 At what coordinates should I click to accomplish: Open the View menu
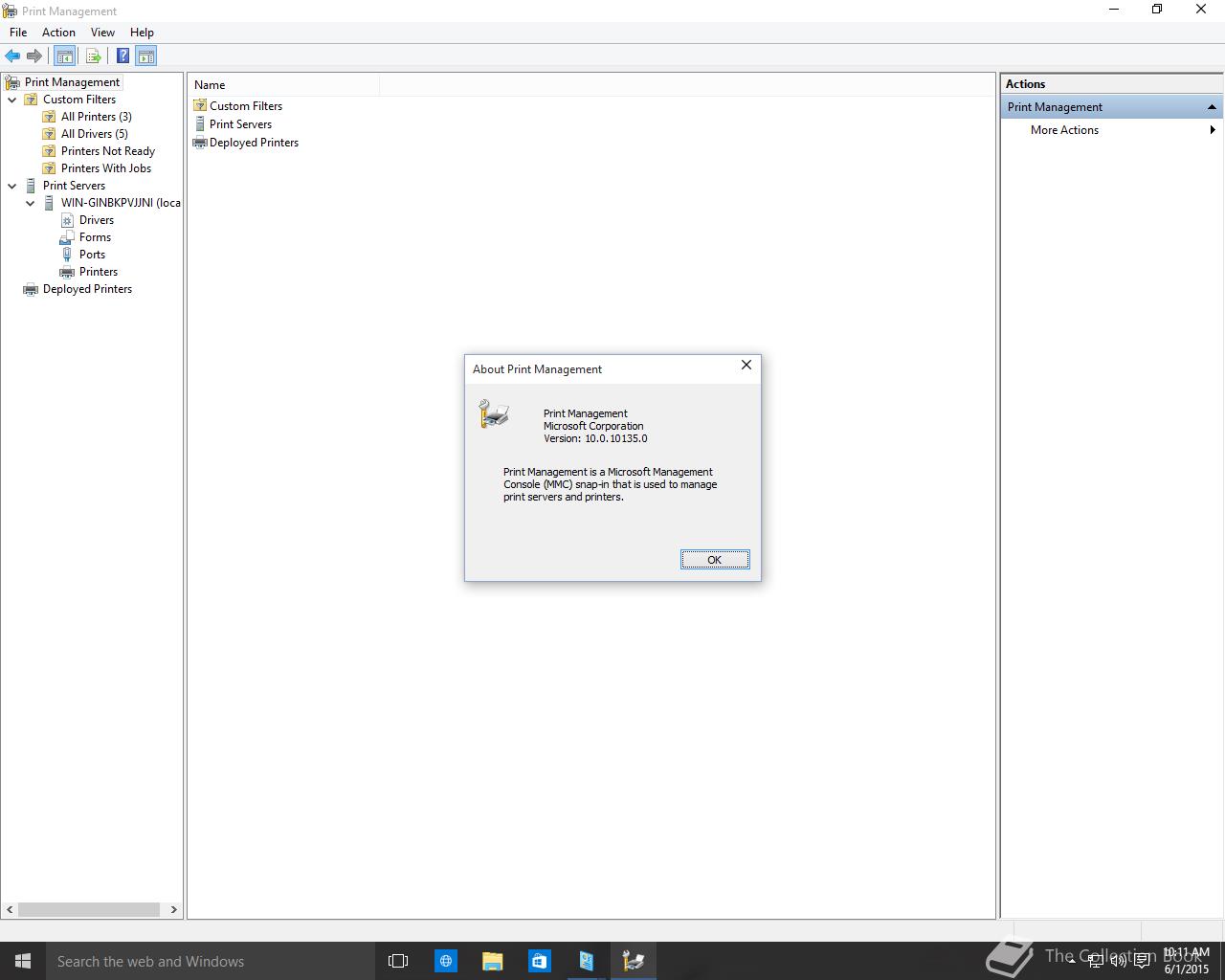pos(102,32)
